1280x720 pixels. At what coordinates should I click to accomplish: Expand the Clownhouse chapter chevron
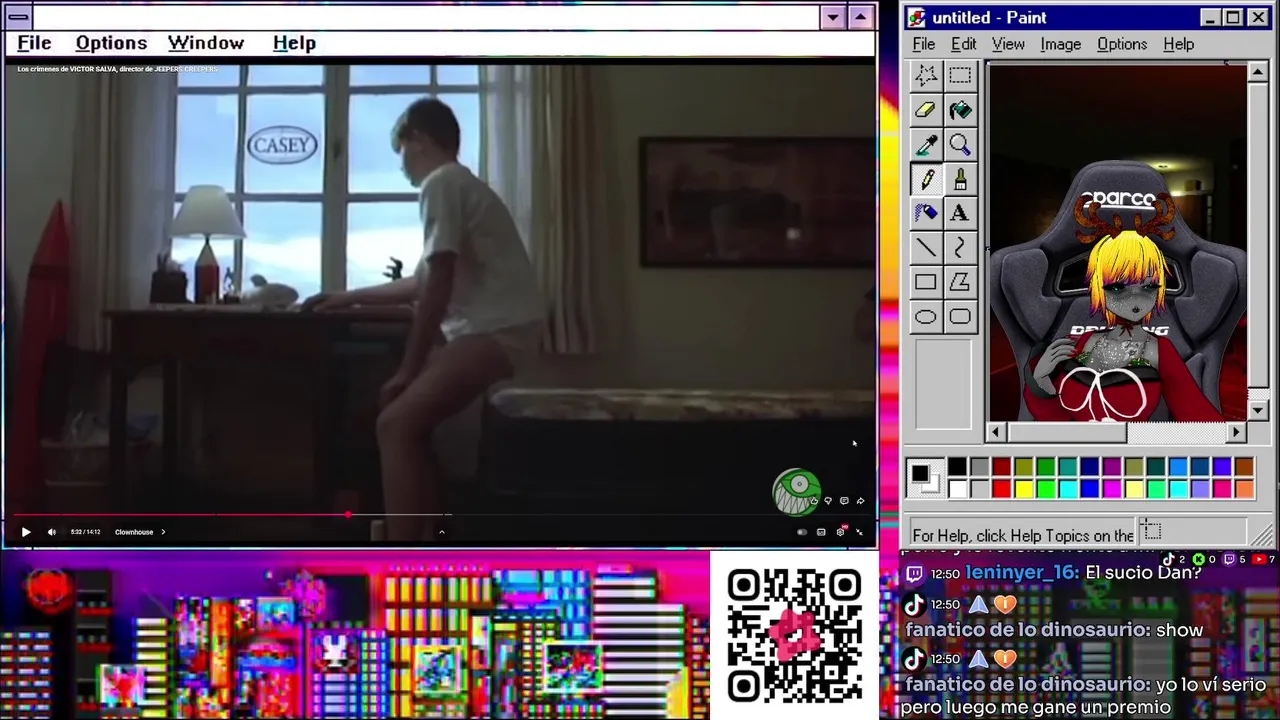coord(163,532)
